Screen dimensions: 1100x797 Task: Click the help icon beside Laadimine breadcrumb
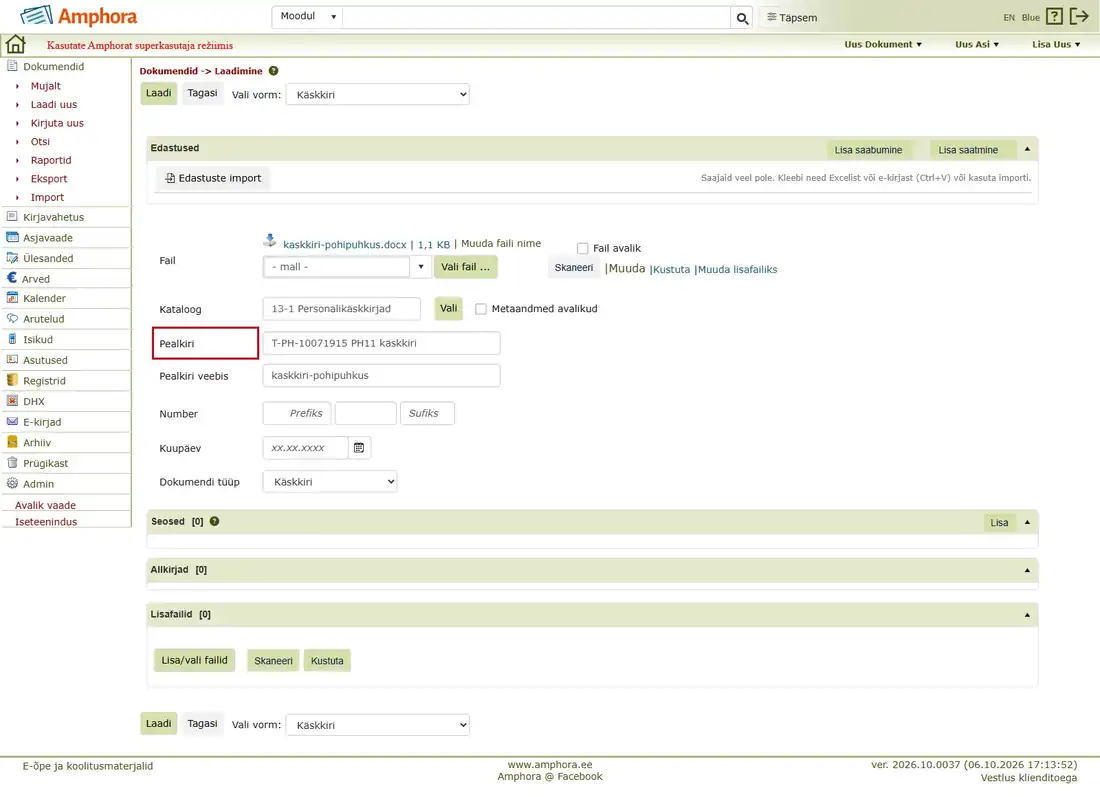coord(274,71)
